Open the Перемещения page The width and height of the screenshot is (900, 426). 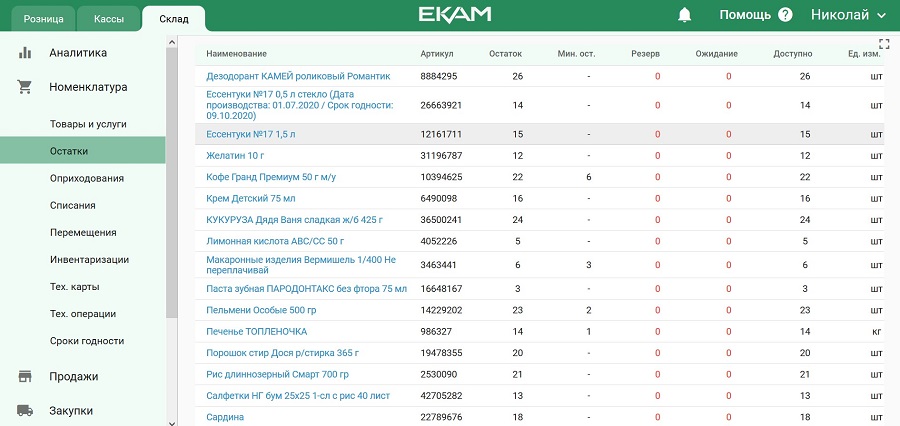(83, 233)
